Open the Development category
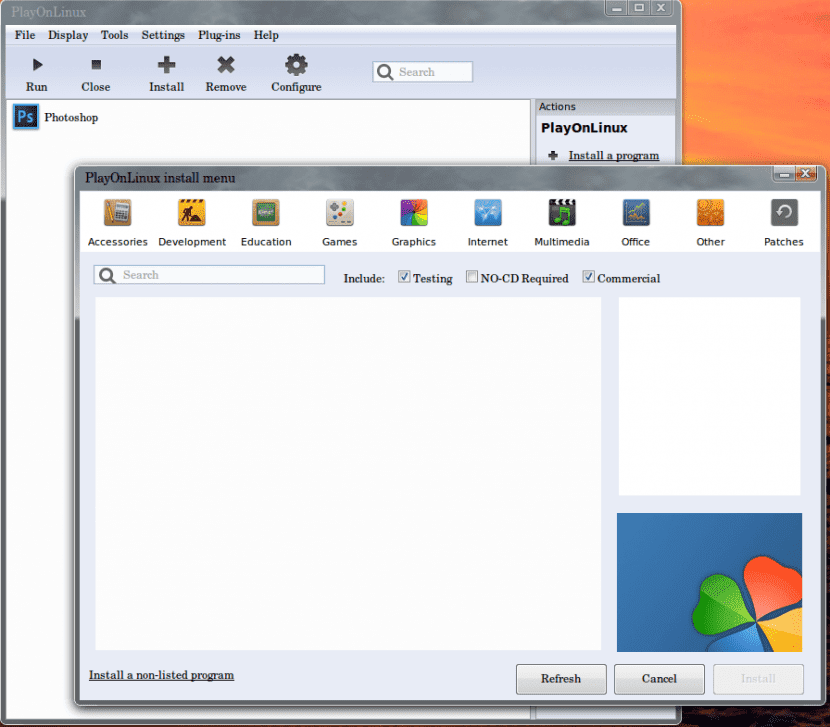 coord(192,223)
